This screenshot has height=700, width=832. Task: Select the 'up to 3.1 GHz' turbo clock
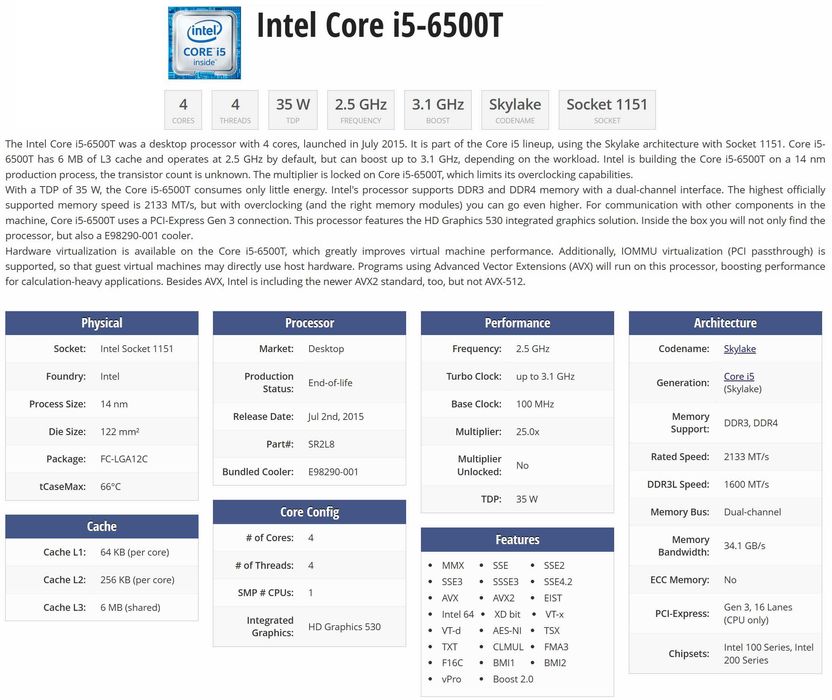coord(545,376)
